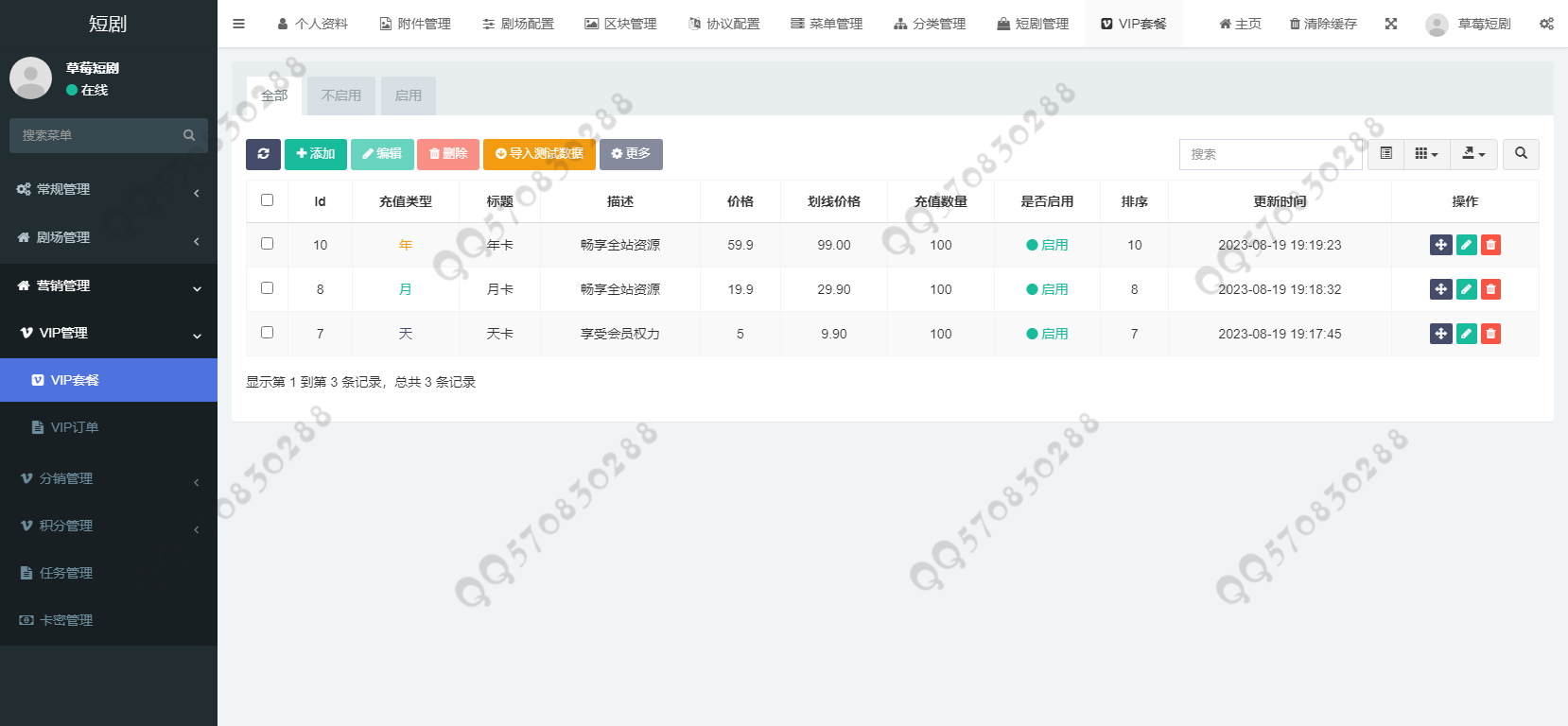This screenshot has height=726, width=1568.
Task: Open 附件管理 tab in top bar
Action: click(x=415, y=24)
